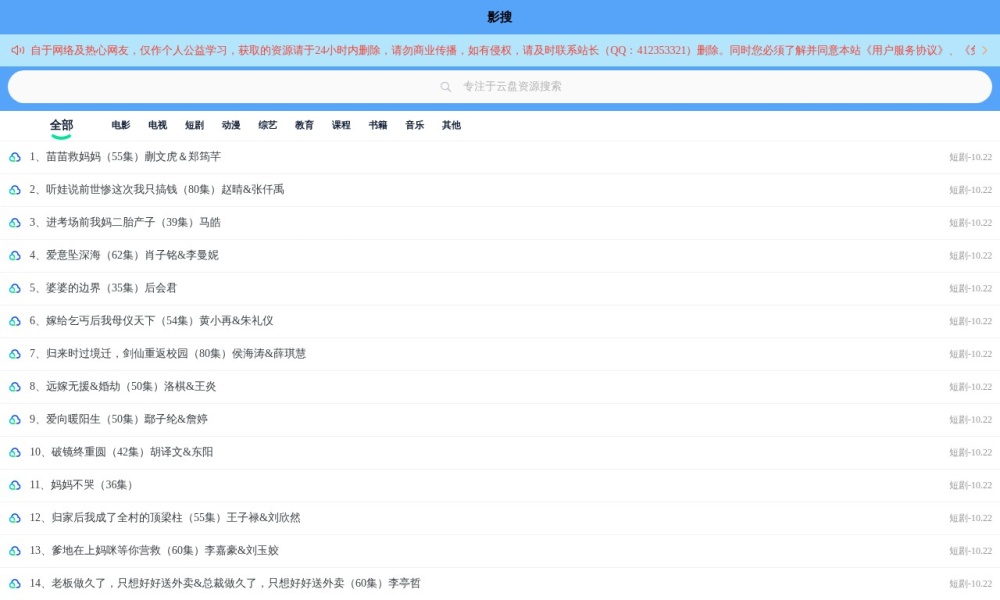Click cloud icon beside 苗苗救妈妈 entry
This screenshot has height=600, width=1000.
15,157
